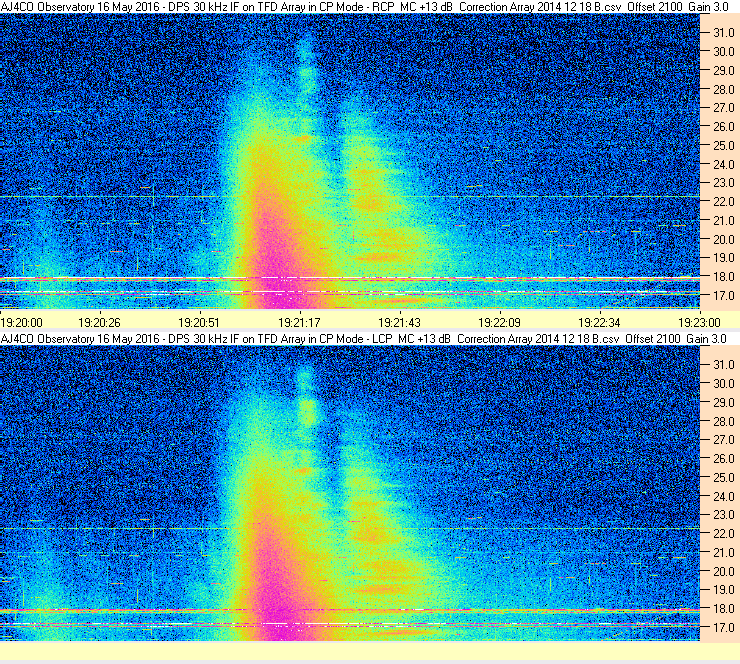This screenshot has height=664, width=740.
Task: Click the 28.0 label on RCP frequency axis
Action: click(x=723, y=90)
